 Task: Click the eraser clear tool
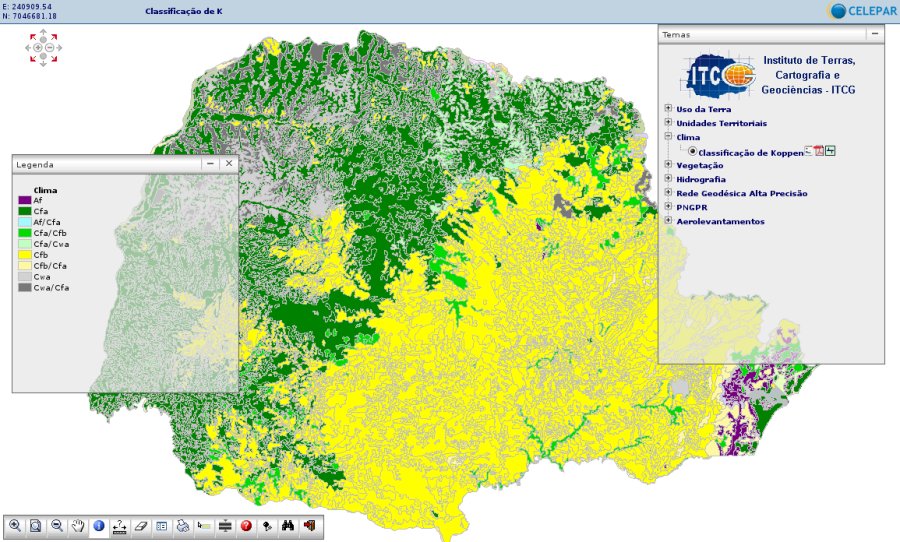point(141,525)
